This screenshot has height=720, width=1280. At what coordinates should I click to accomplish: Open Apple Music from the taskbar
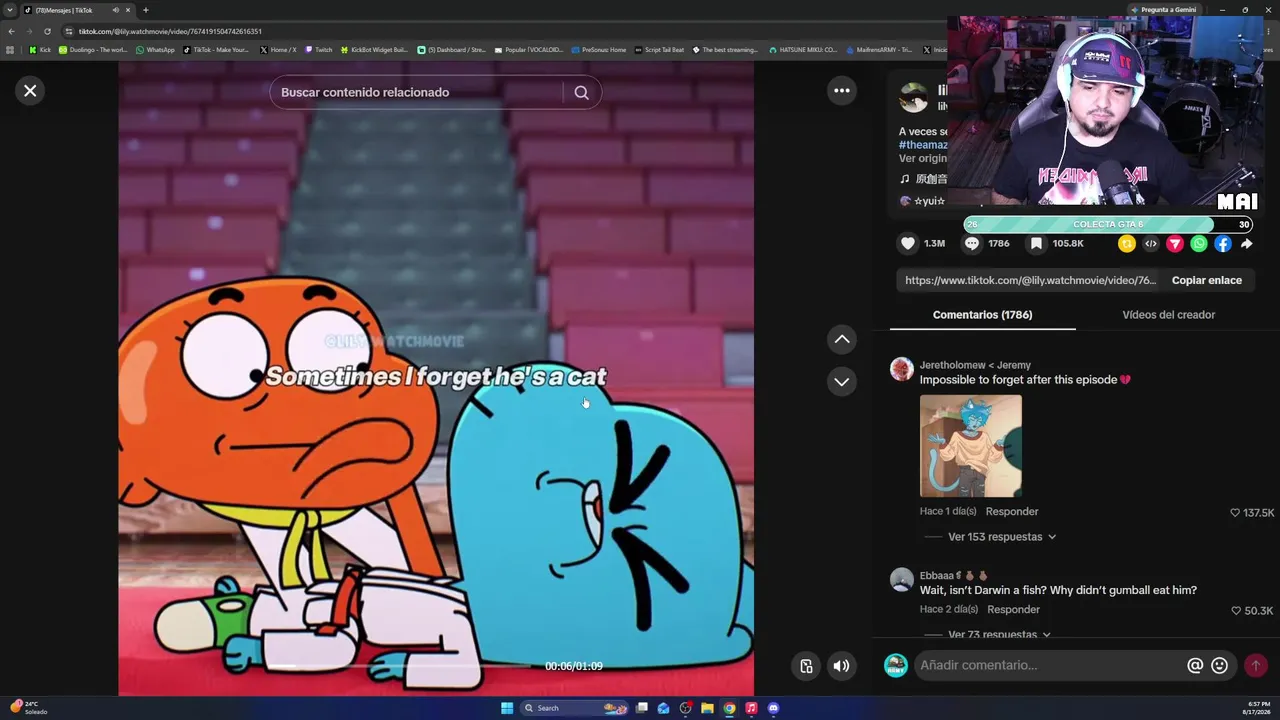tap(751, 708)
